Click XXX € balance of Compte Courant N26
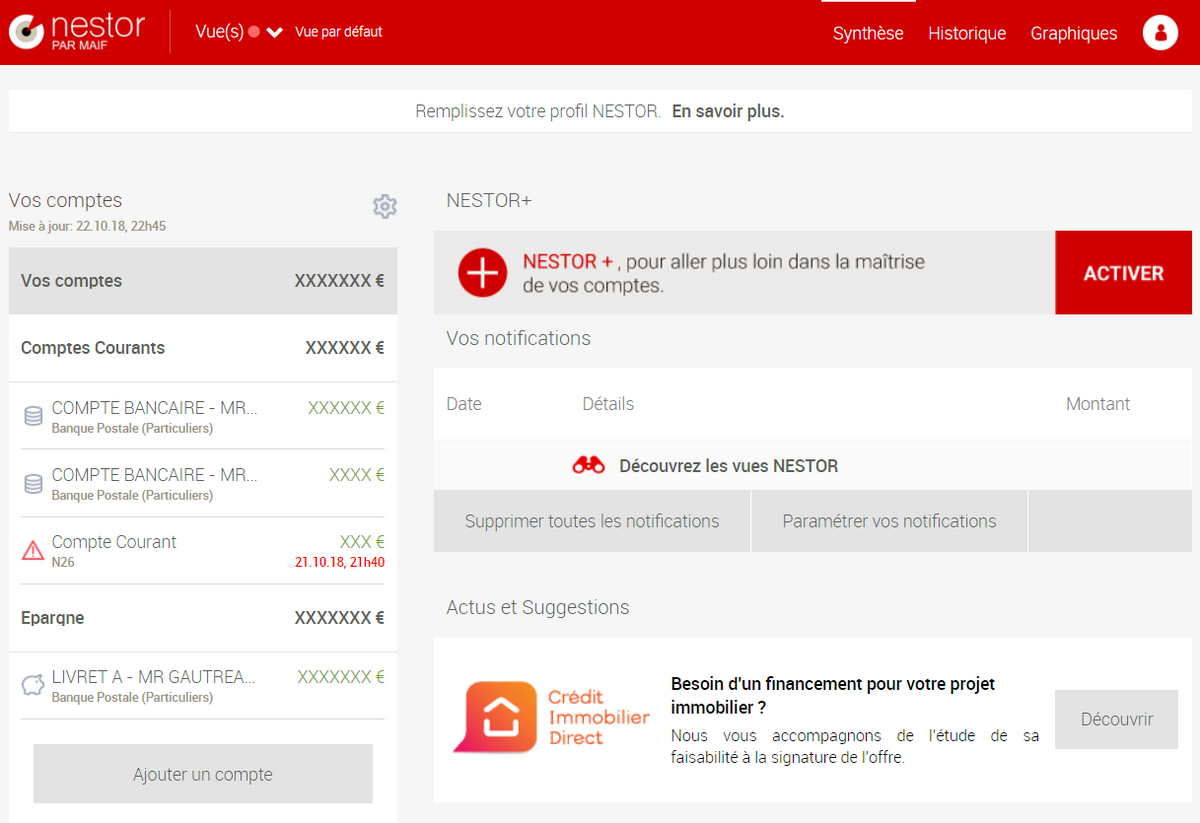This screenshot has width=1200, height=823. point(362,542)
